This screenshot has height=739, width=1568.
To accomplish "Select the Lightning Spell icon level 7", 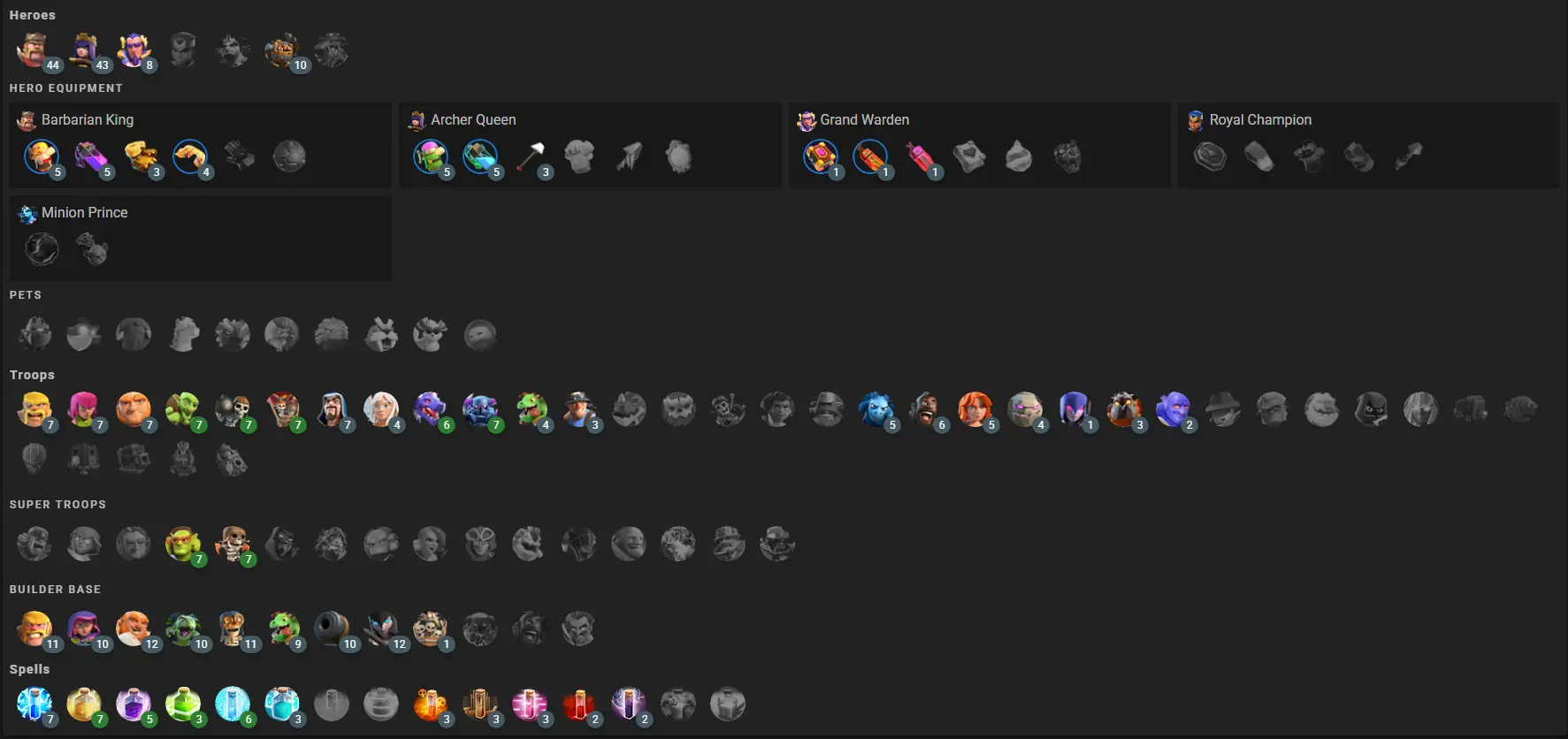I will (x=34, y=705).
